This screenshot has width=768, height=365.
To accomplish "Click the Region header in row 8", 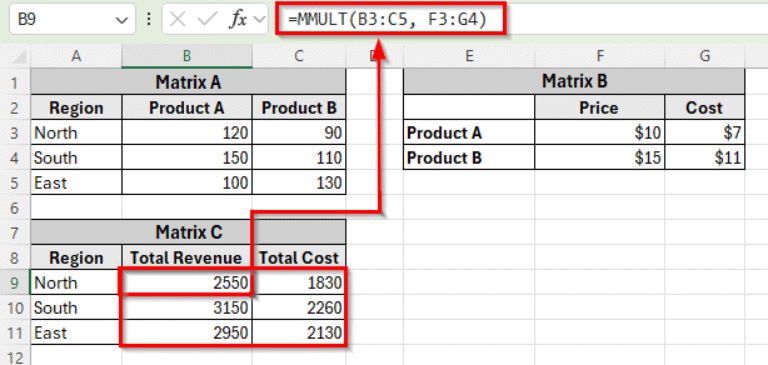I will point(76,258).
